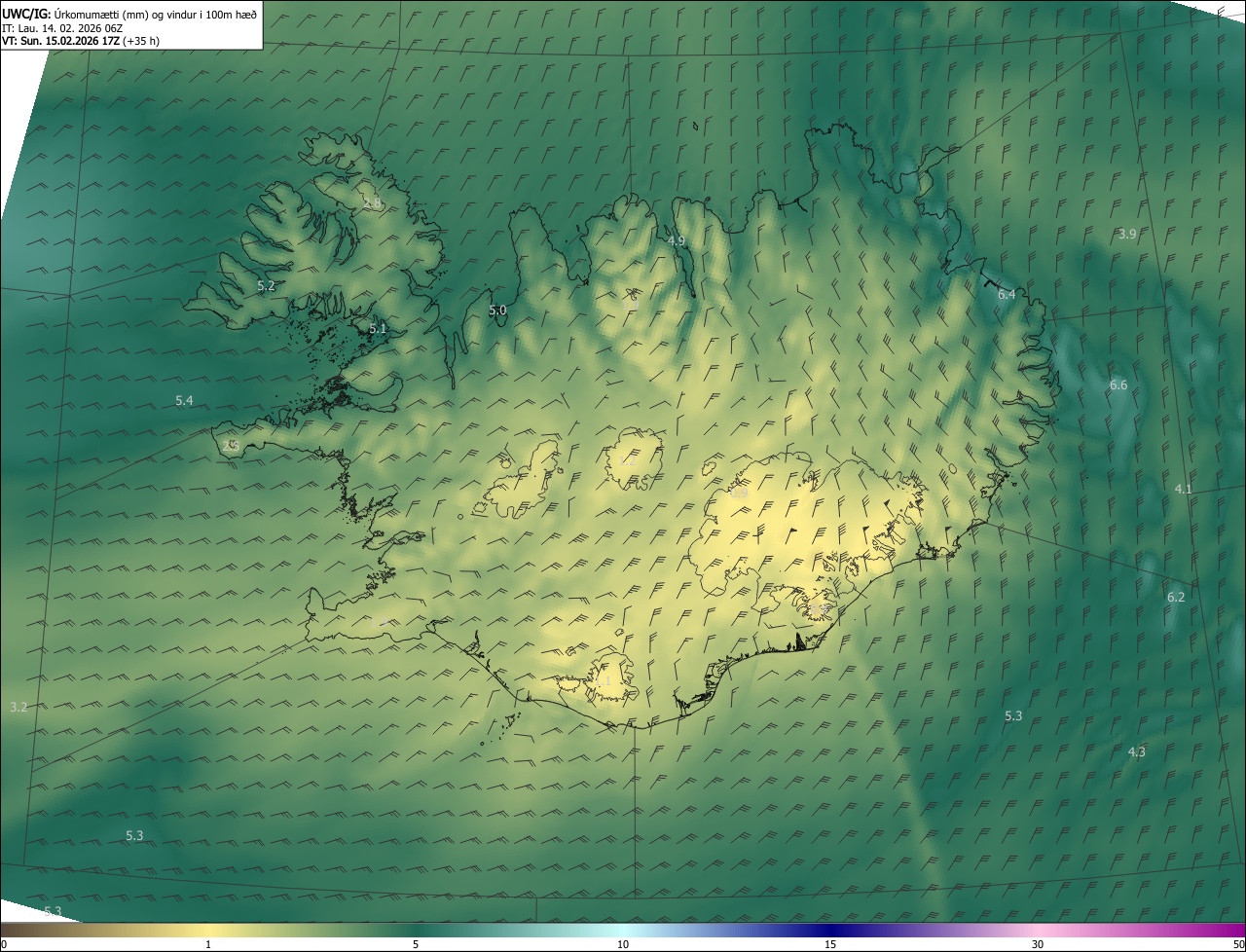Click the colorbar tick label 10
This screenshot has height=952, width=1246.
623,944
